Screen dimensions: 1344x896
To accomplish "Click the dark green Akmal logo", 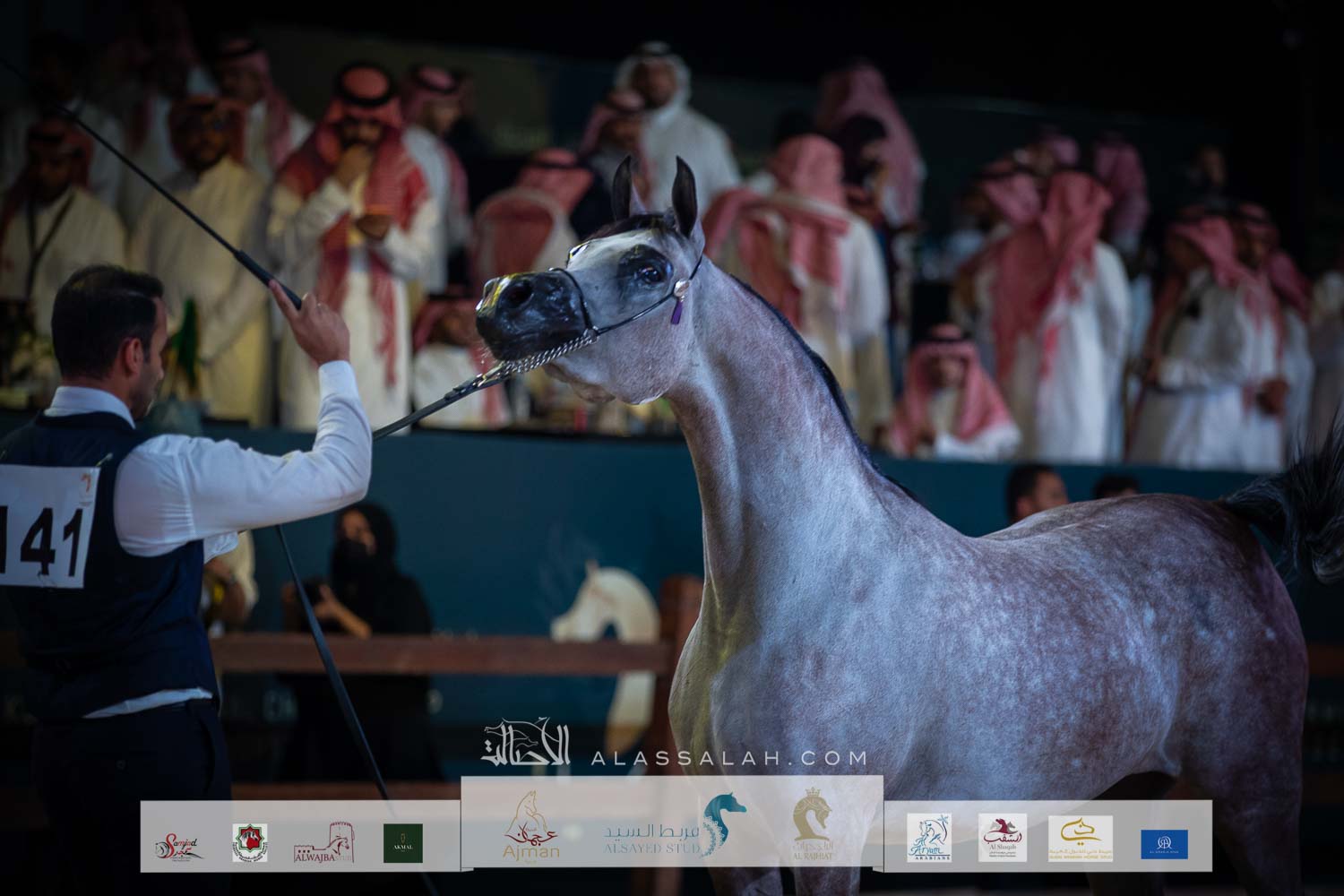I will coord(402,843).
